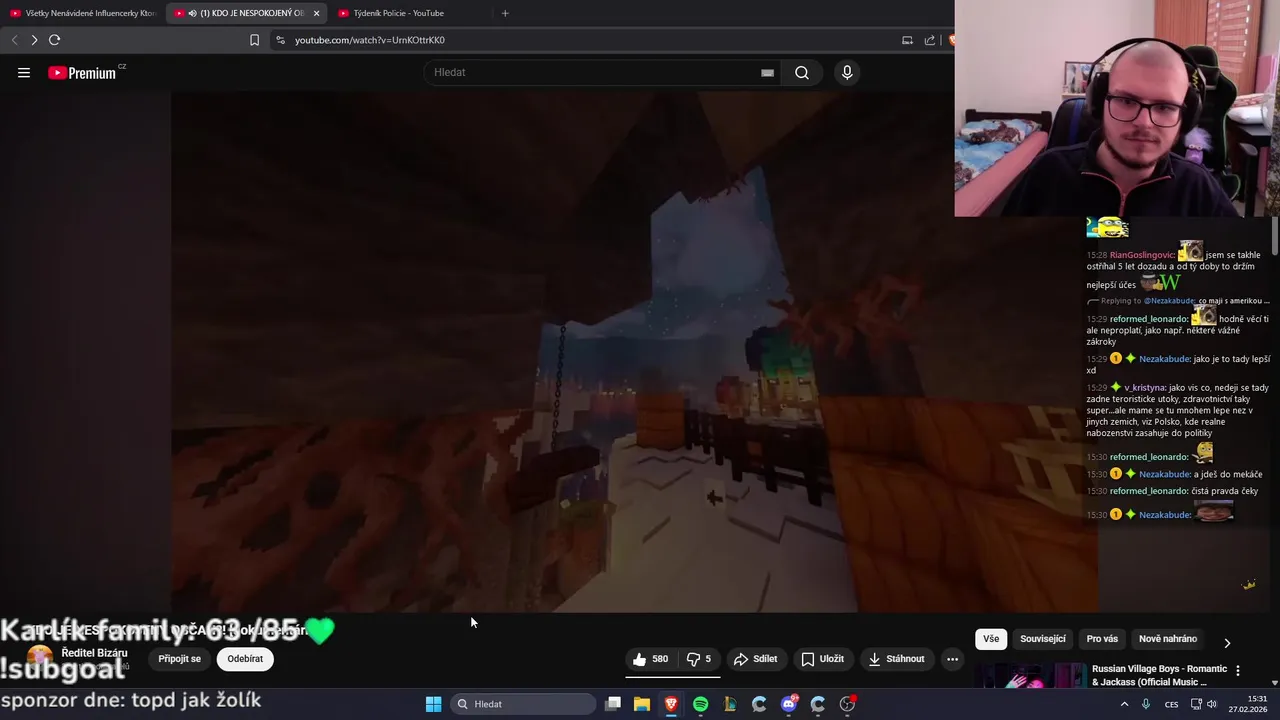Click Připojit se join button

179,659
